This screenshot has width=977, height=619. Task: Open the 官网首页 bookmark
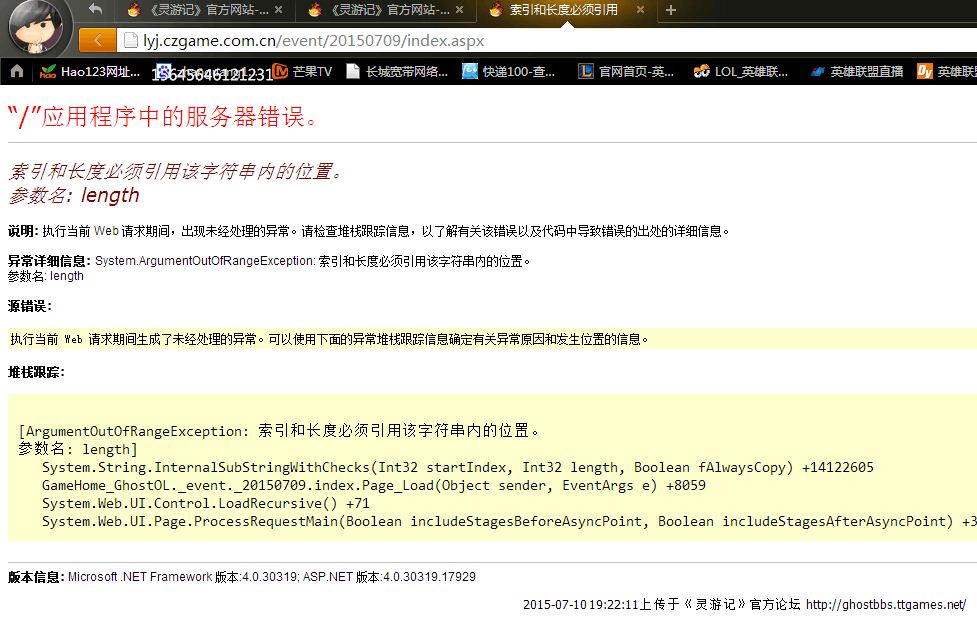pyautogui.click(x=626, y=71)
